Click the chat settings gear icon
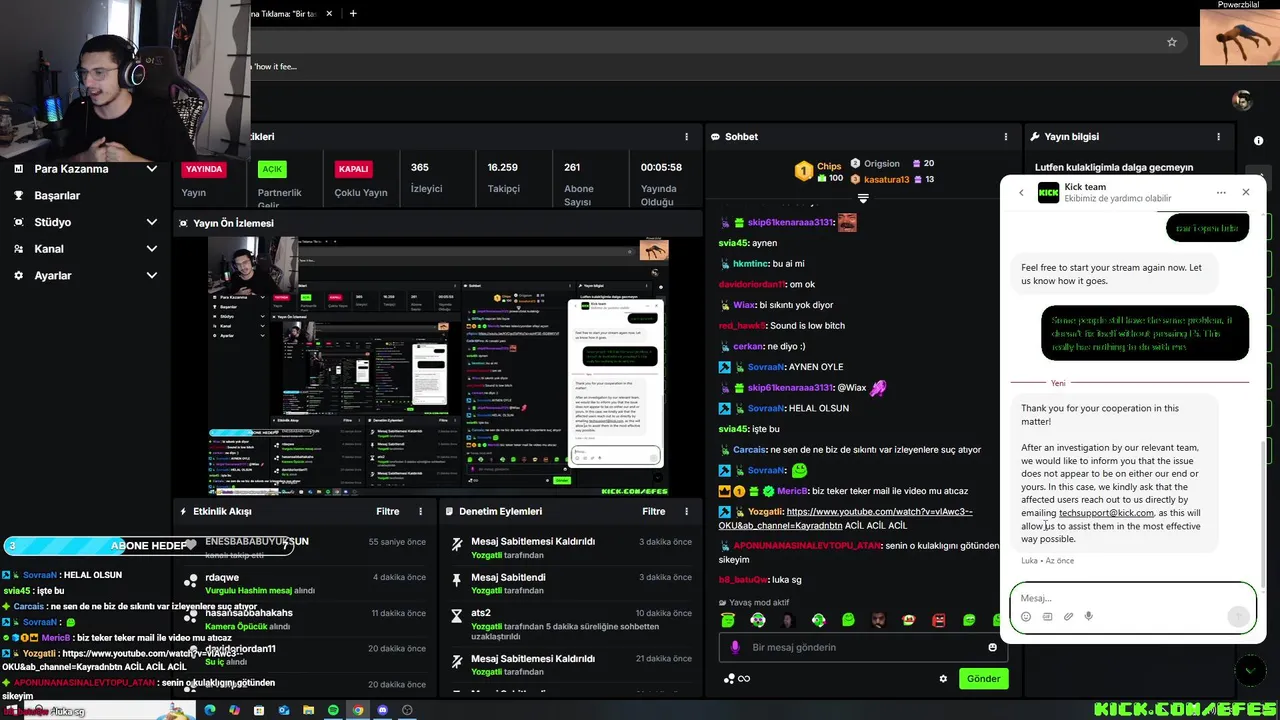The height and width of the screenshot is (720, 1280). [x=943, y=679]
